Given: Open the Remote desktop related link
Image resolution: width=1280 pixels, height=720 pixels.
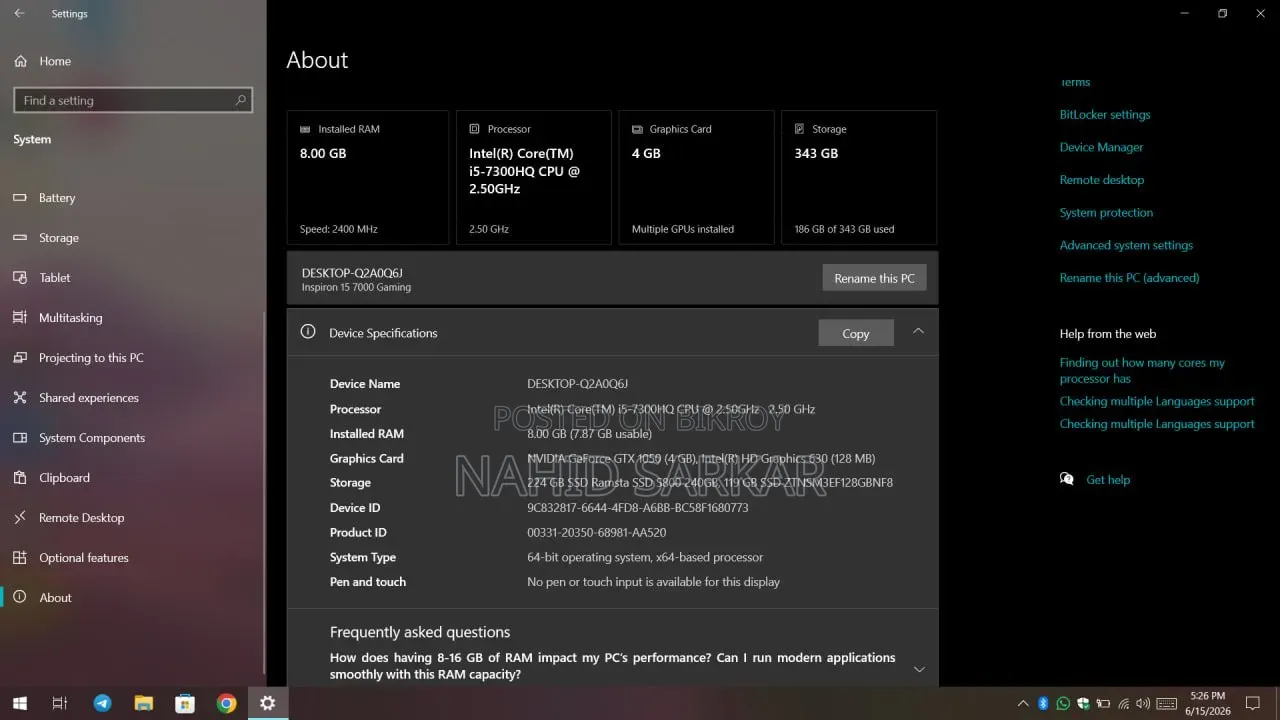Looking at the screenshot, I should tap(1102, 180).
